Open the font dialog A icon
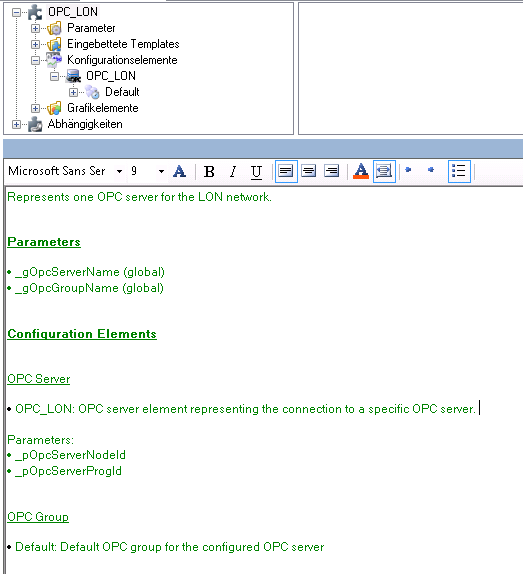Viewport: 523px width, 574px height. pyautogui.click(x=179, y=171)
